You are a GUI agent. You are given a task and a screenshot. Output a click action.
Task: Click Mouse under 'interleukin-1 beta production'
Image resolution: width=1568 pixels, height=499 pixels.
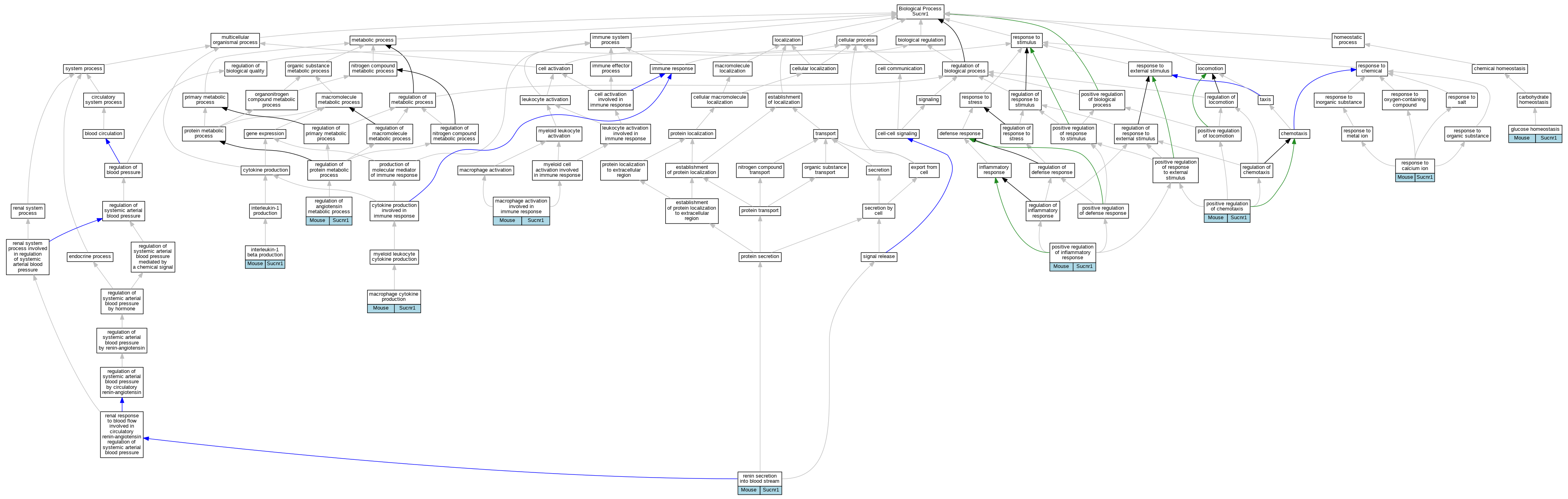(x=255, y=264)
